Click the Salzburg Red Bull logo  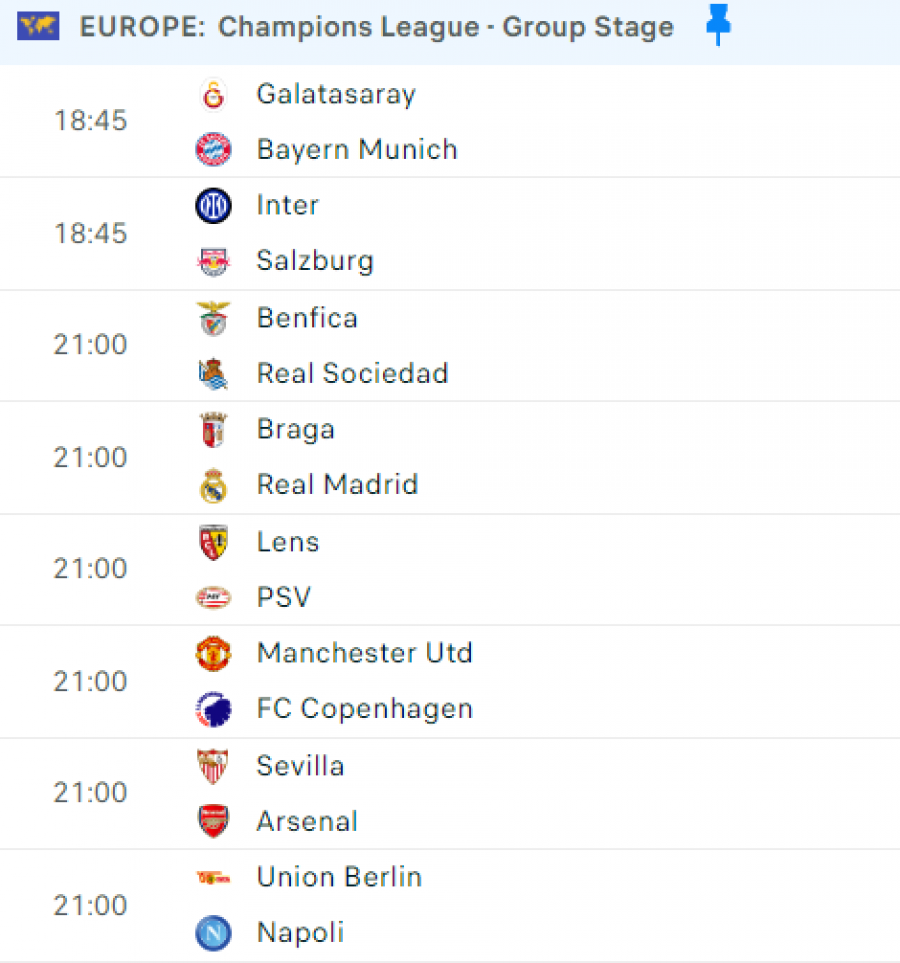point(213,262)
